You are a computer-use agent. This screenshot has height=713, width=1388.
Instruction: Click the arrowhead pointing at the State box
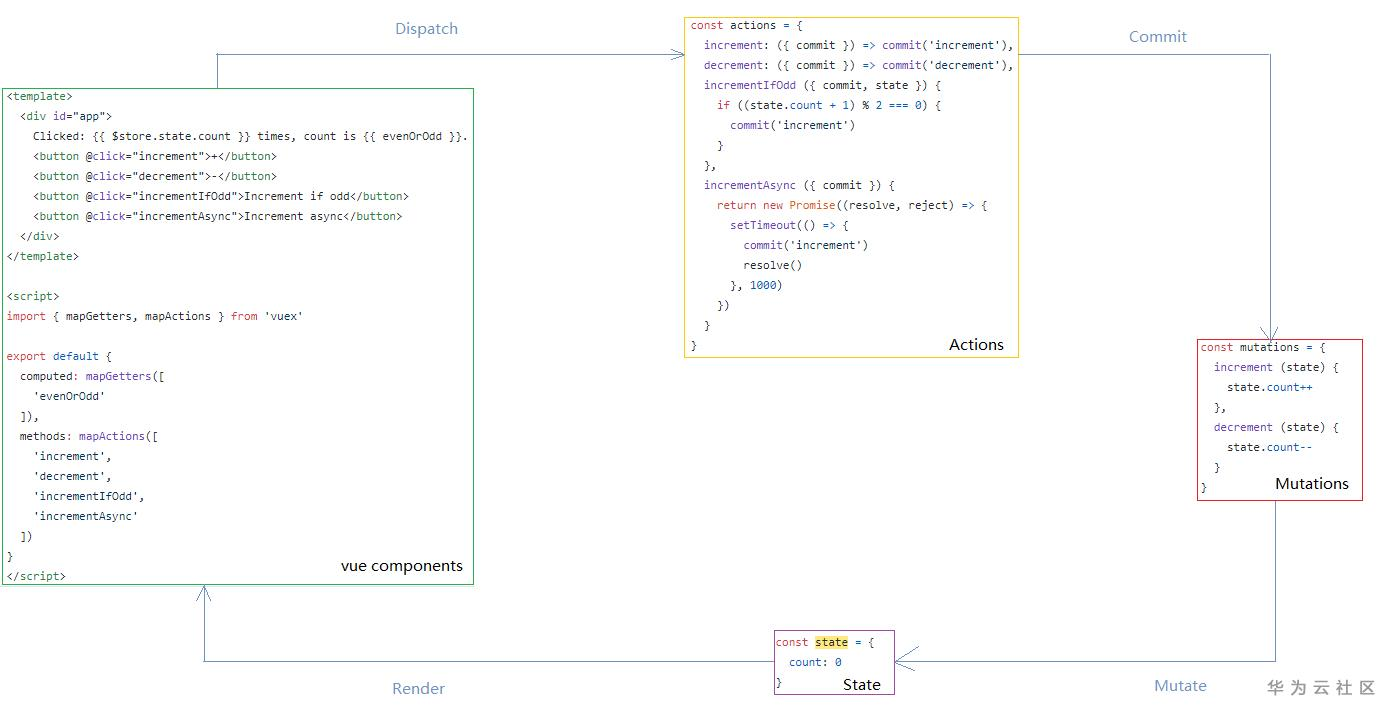905,660
